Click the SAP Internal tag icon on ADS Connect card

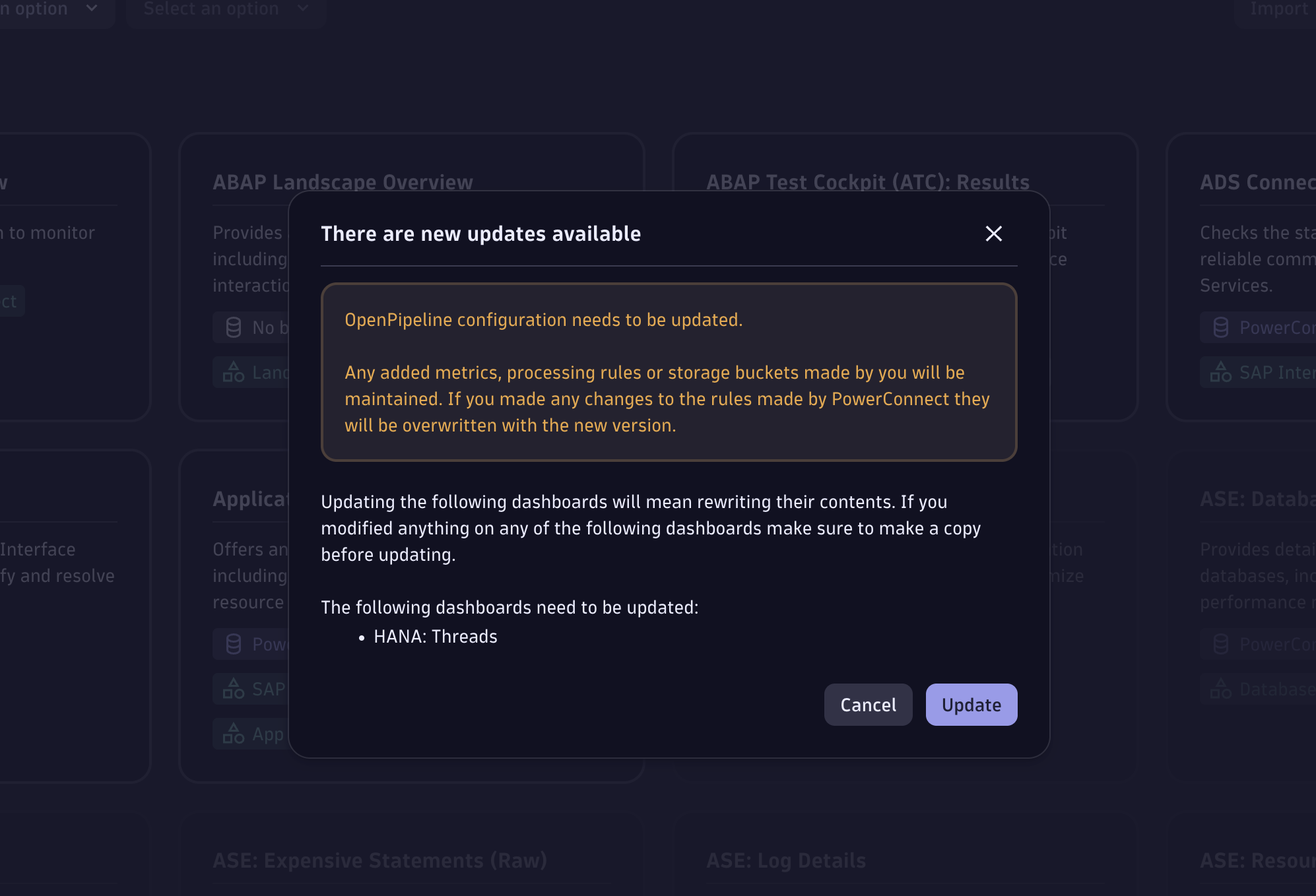pos(1222,371)
